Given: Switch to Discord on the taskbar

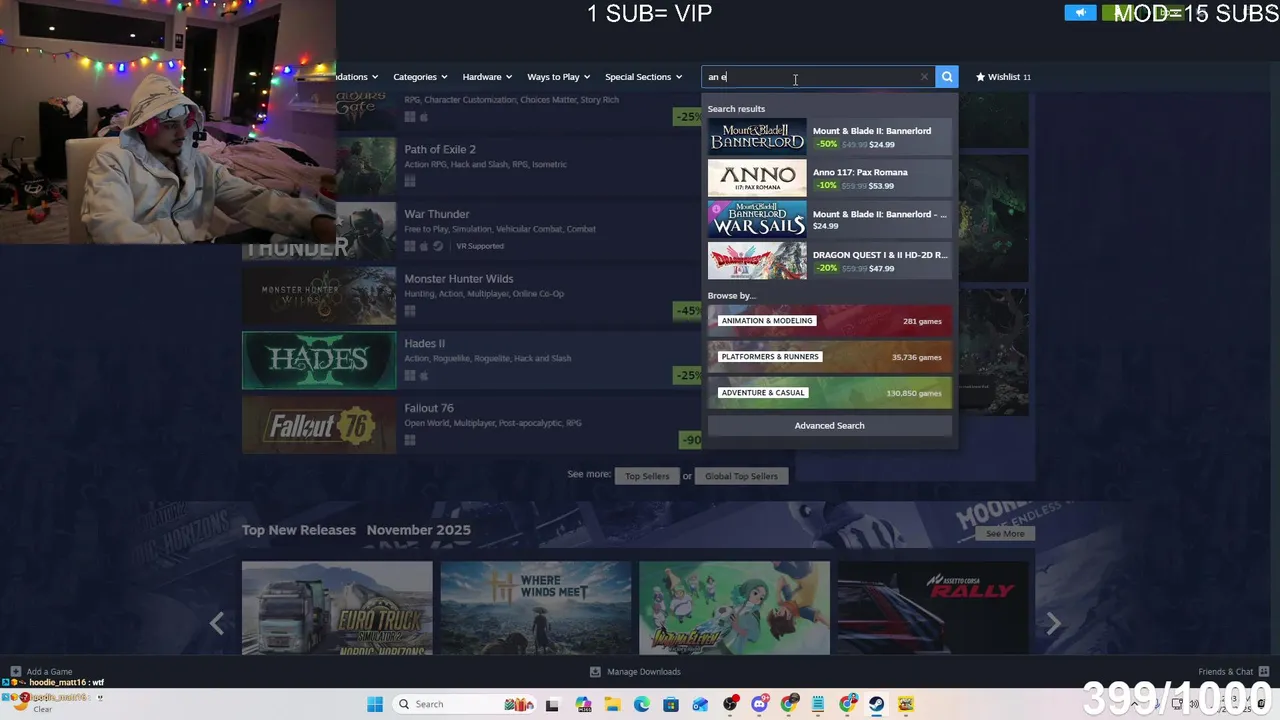Looking at the screenshot, I should (x=760, y=704).
